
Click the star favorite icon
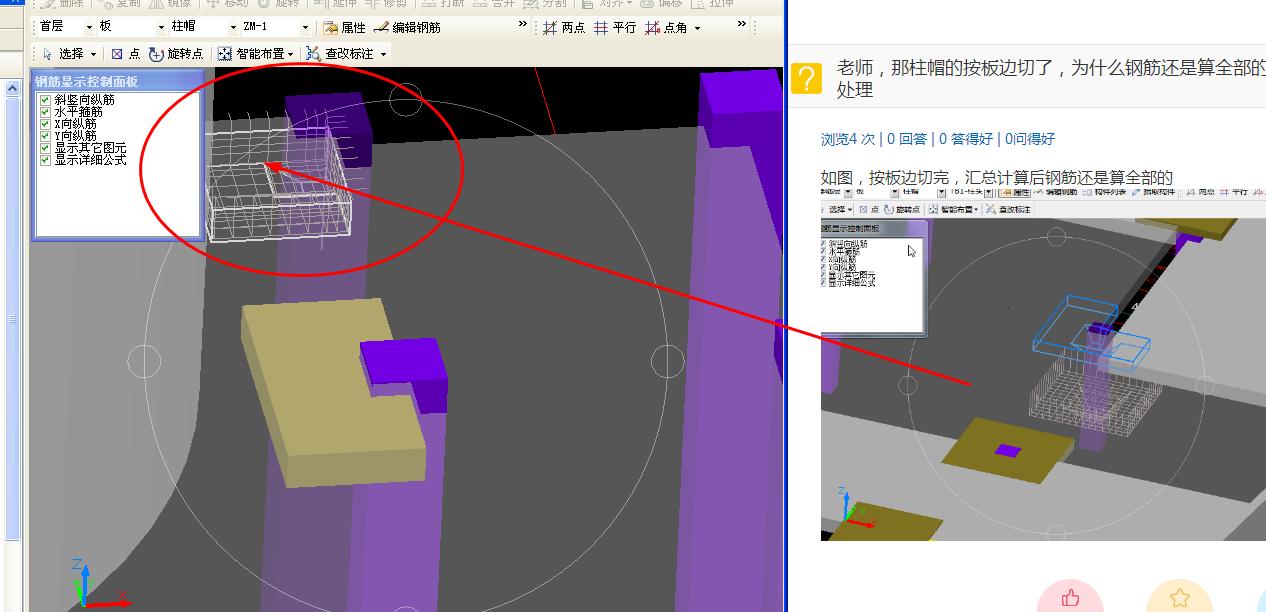coord(1179,598)
